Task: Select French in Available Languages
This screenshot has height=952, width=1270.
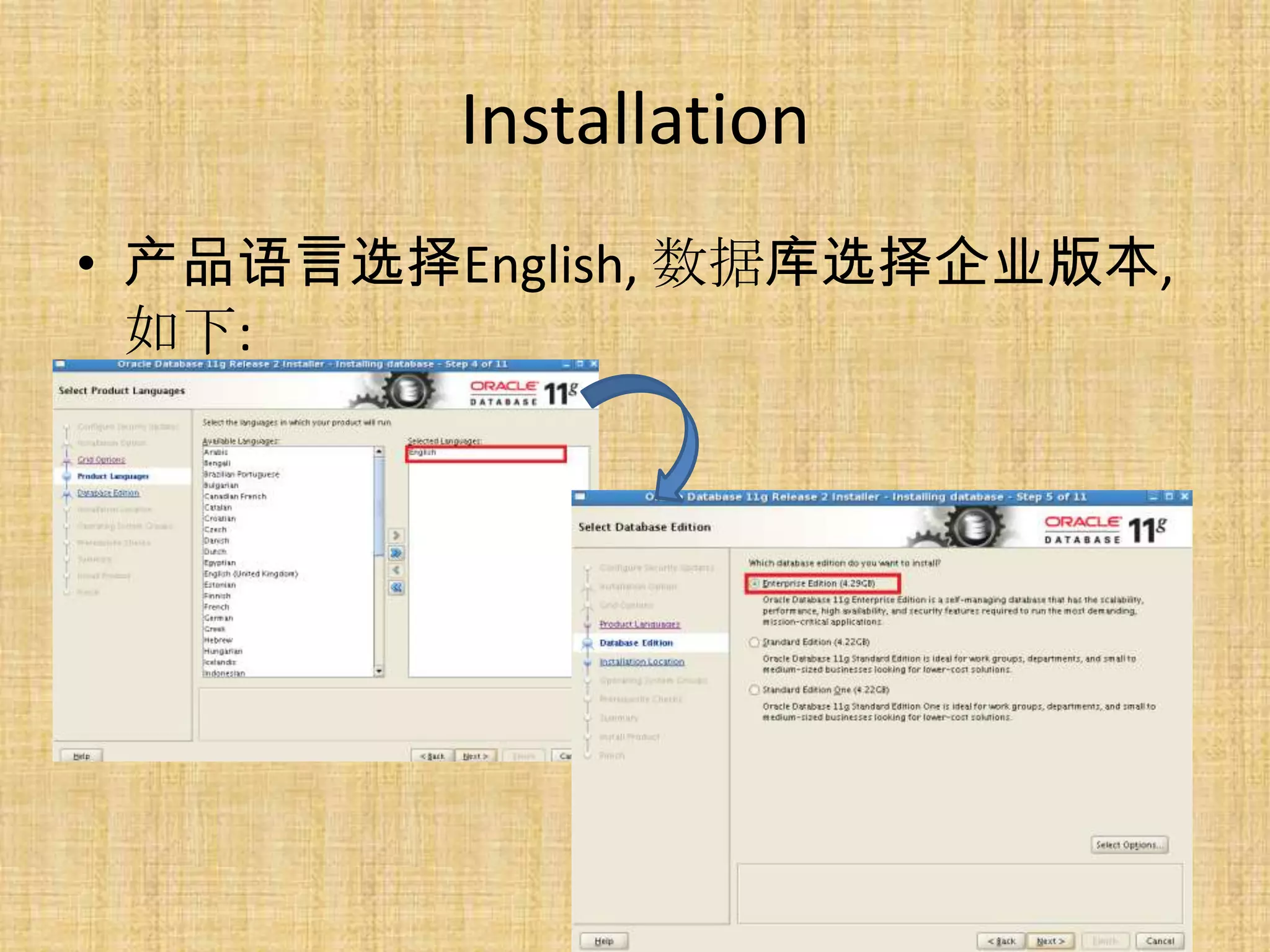Action: (x=216, y=607)
